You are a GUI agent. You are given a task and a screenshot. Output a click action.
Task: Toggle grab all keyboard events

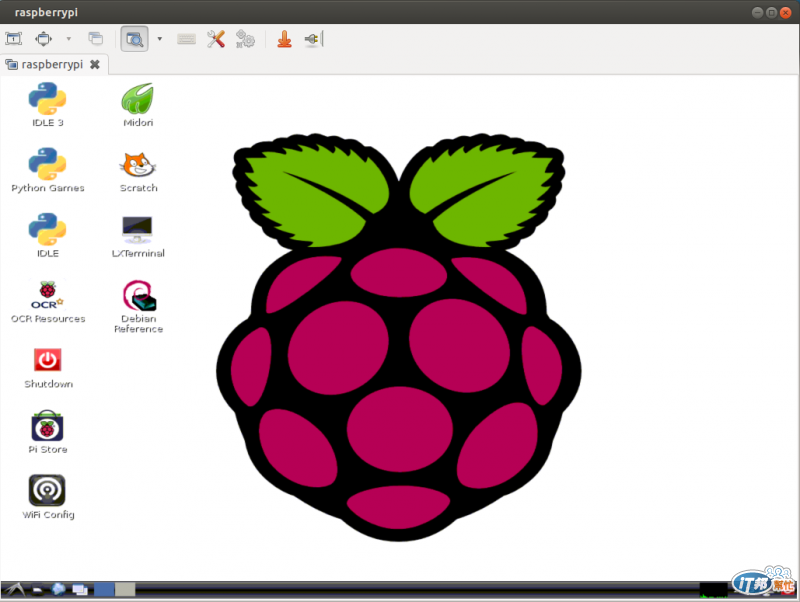[186, 39]
